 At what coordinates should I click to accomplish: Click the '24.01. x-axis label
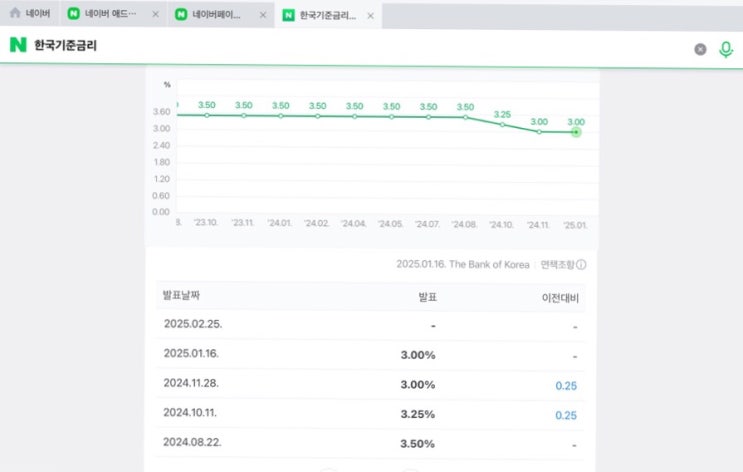point(280,223)
